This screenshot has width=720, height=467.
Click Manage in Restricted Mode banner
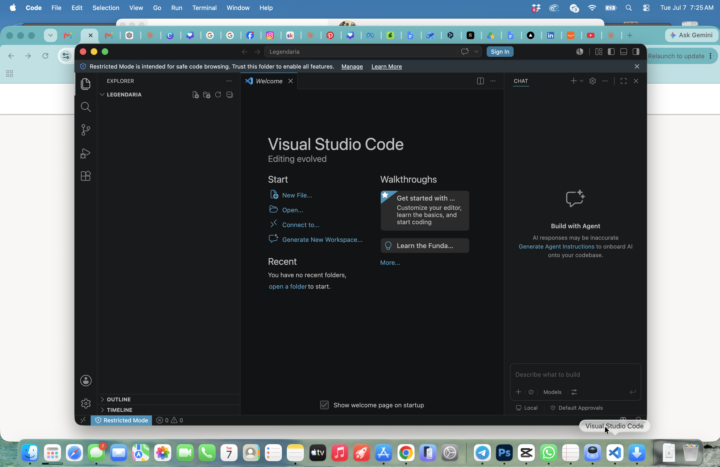pyautogui.click(x=352, y=67)
